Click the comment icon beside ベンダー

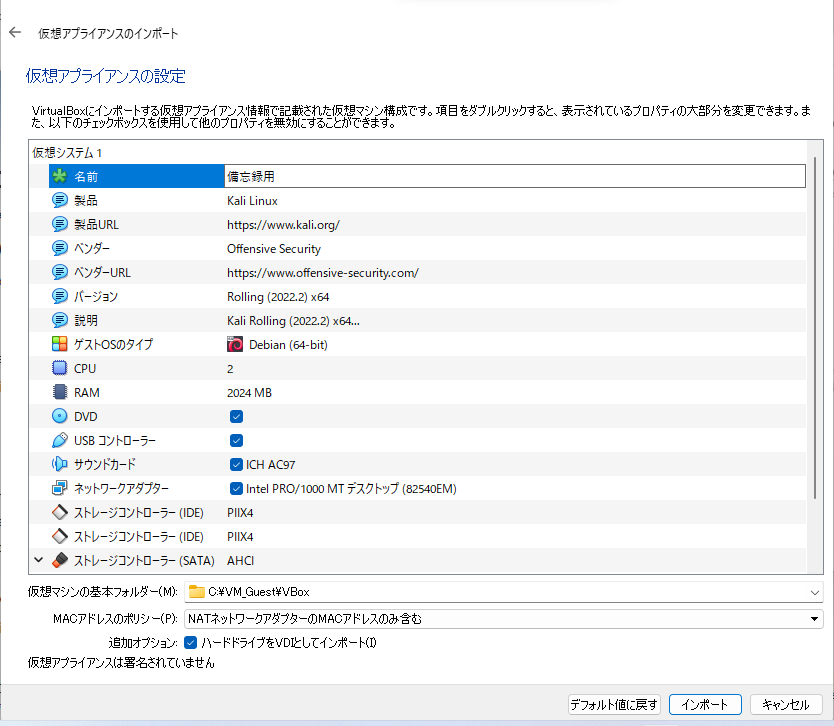coord(60,248)
